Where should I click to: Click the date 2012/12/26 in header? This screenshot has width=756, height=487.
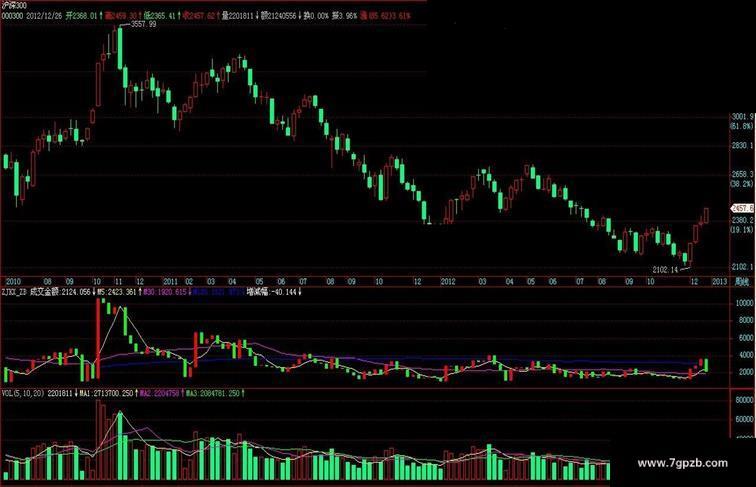point(44,16)
